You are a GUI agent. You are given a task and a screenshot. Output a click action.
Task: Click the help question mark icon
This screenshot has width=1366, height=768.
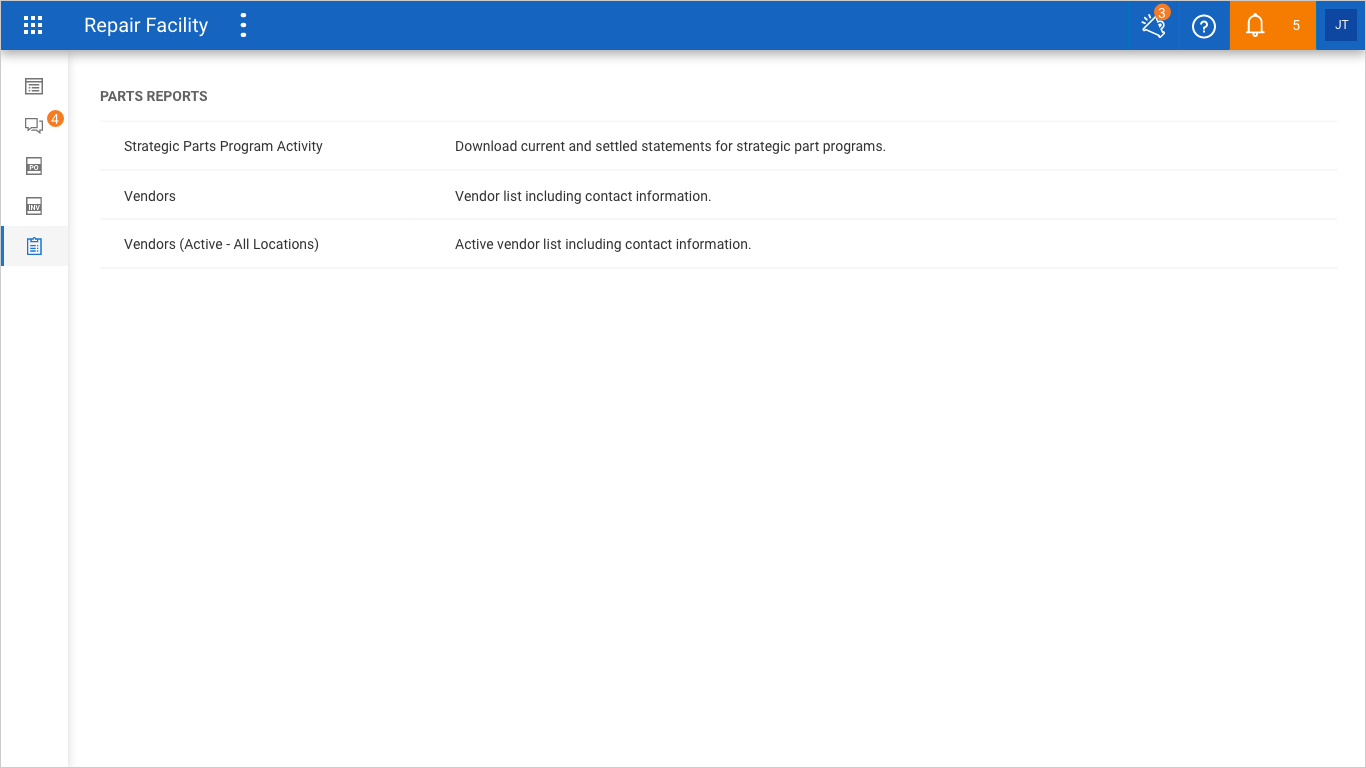coord(1204,26)
